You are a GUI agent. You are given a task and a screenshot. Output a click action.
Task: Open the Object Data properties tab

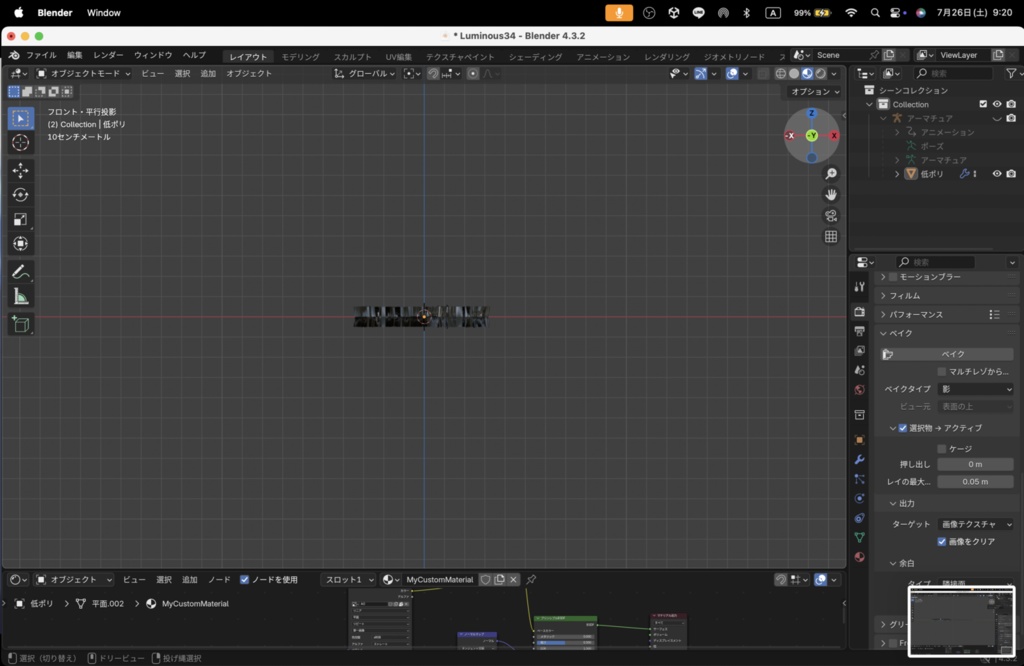tap(859, 537)
